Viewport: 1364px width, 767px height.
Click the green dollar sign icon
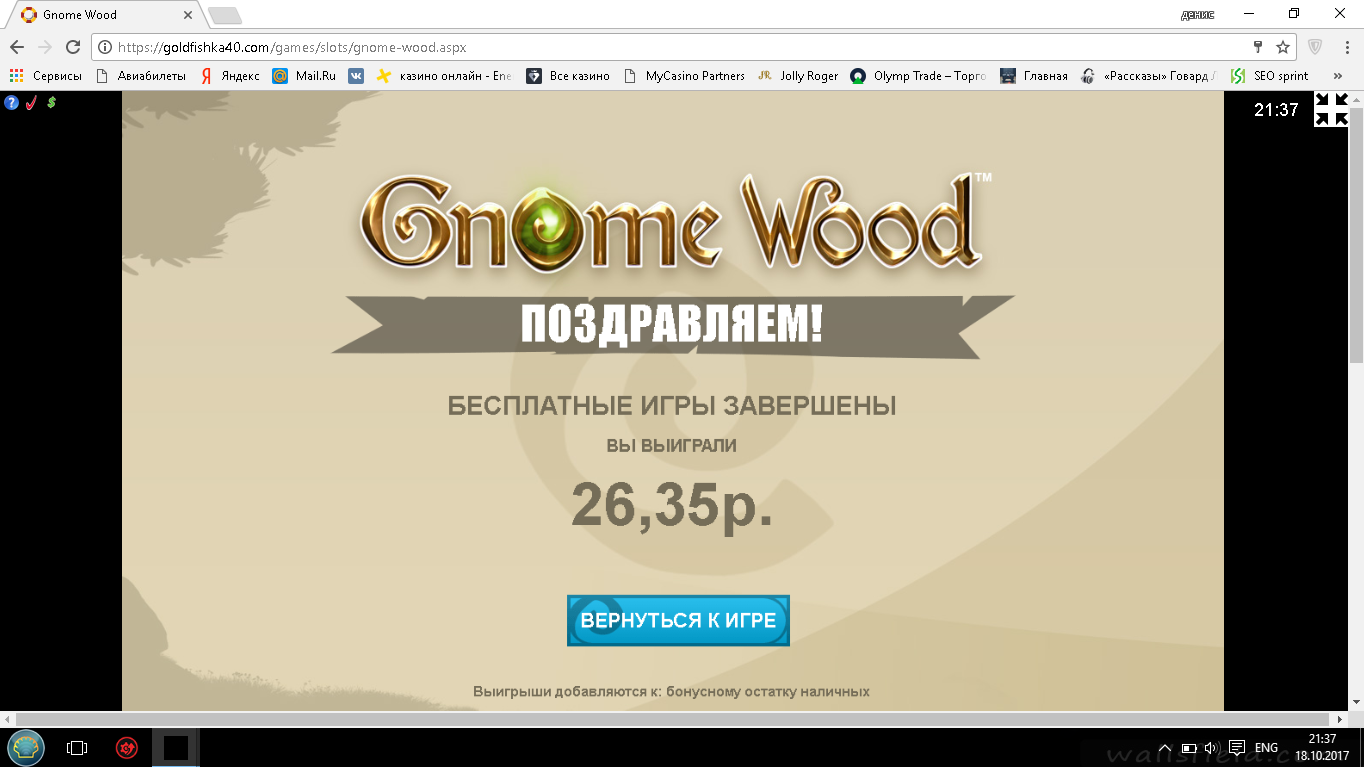click(51, 102)
